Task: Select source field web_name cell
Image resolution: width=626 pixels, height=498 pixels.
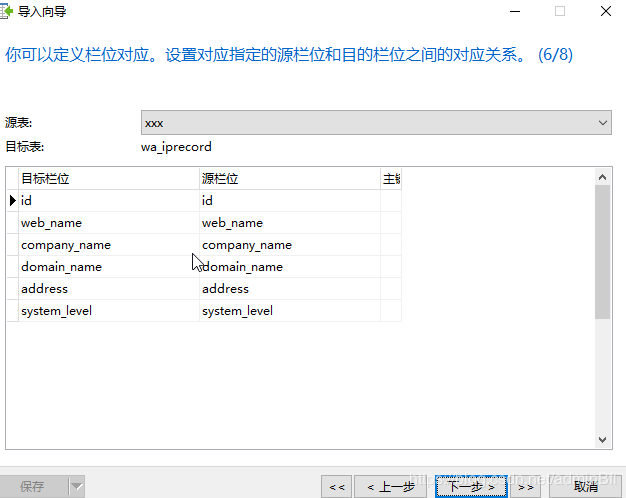Action: 290,222
